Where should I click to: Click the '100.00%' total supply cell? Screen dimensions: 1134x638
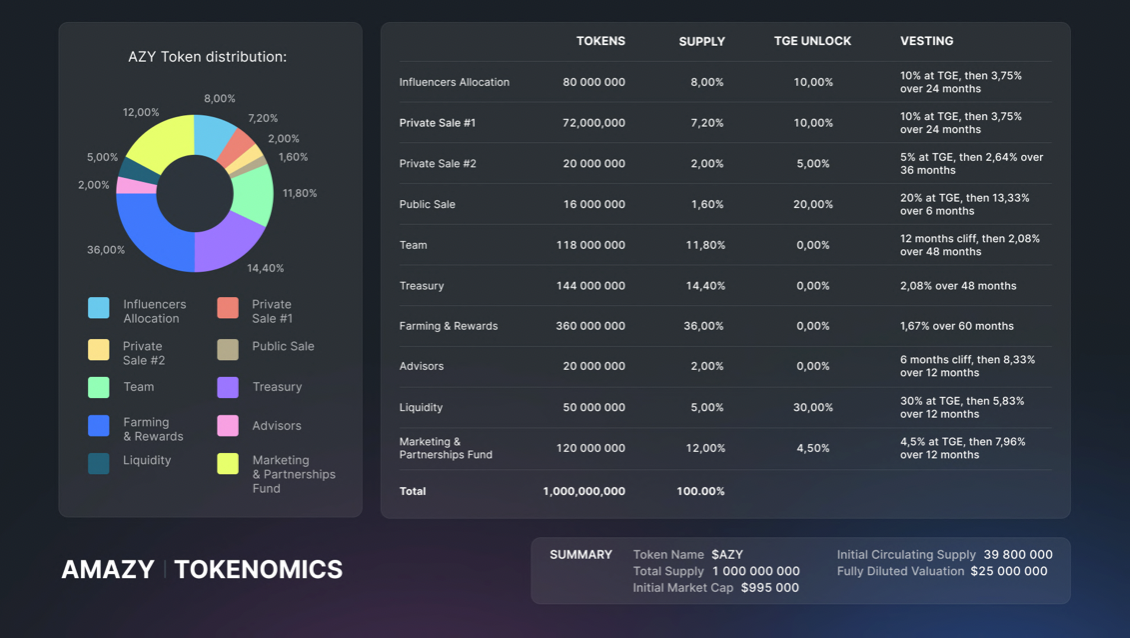[700, 491]
